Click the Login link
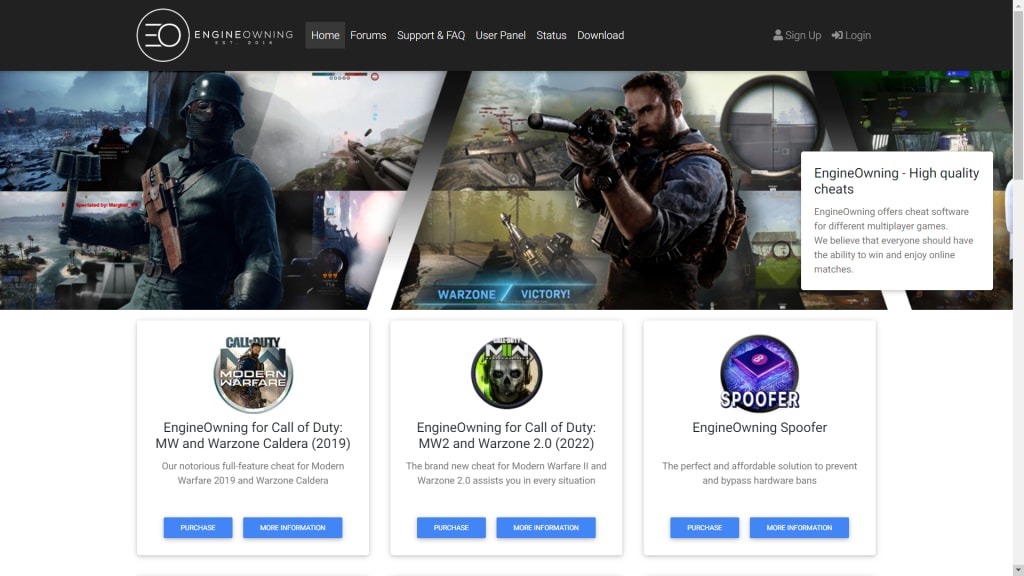Viewport: 1024px width, 576px height. (851, 35)
